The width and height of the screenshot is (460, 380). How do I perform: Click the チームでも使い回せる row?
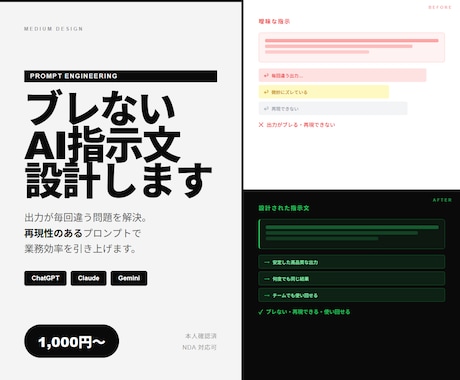pos(352,295)
